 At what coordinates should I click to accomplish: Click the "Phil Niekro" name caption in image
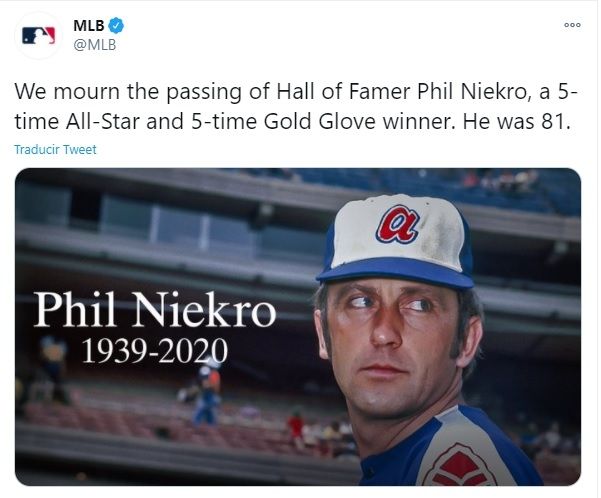coord(155,311)
